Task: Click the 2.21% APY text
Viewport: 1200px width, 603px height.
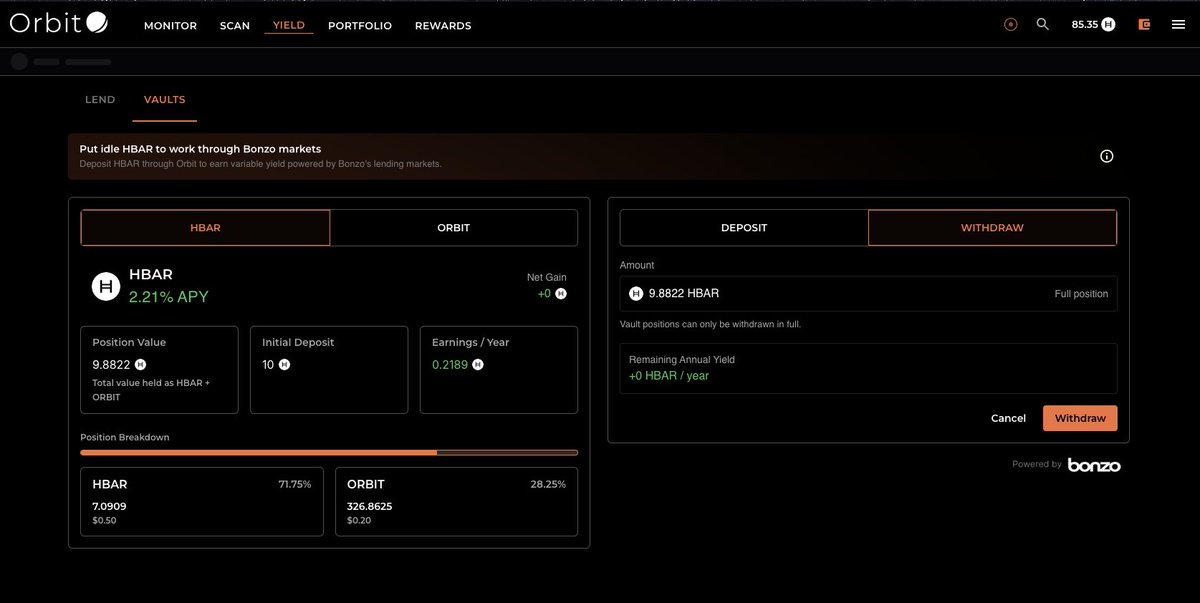Action: pos(169,297)
